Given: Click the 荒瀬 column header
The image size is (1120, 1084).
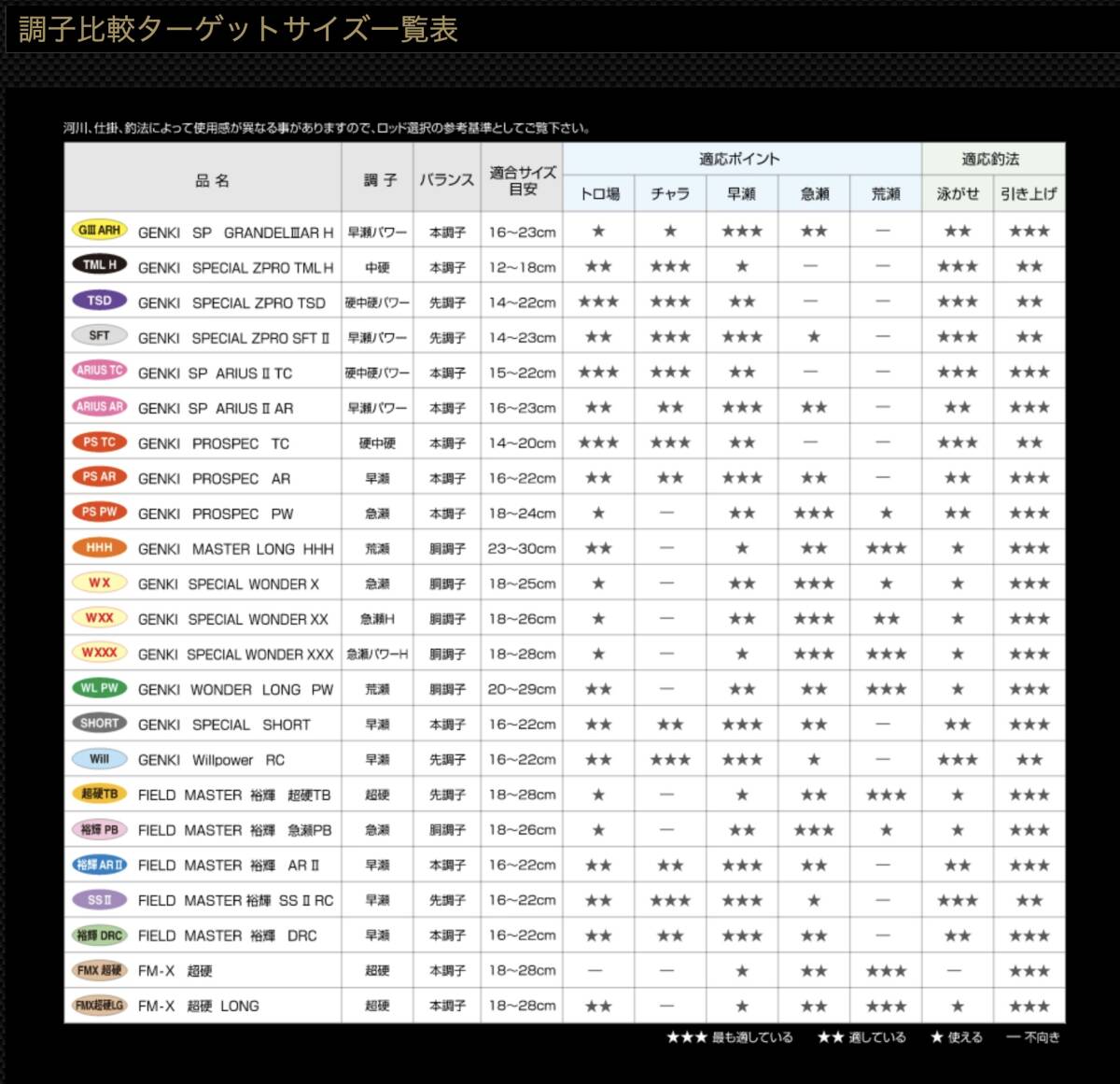Looking at the screenshot, I should coord(886,193).
